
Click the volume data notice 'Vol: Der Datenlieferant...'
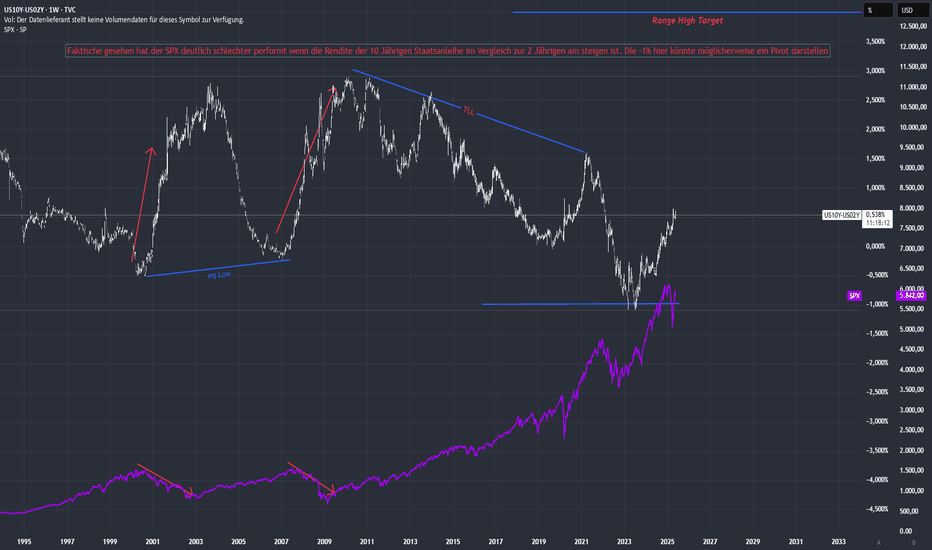coord(124,20)
